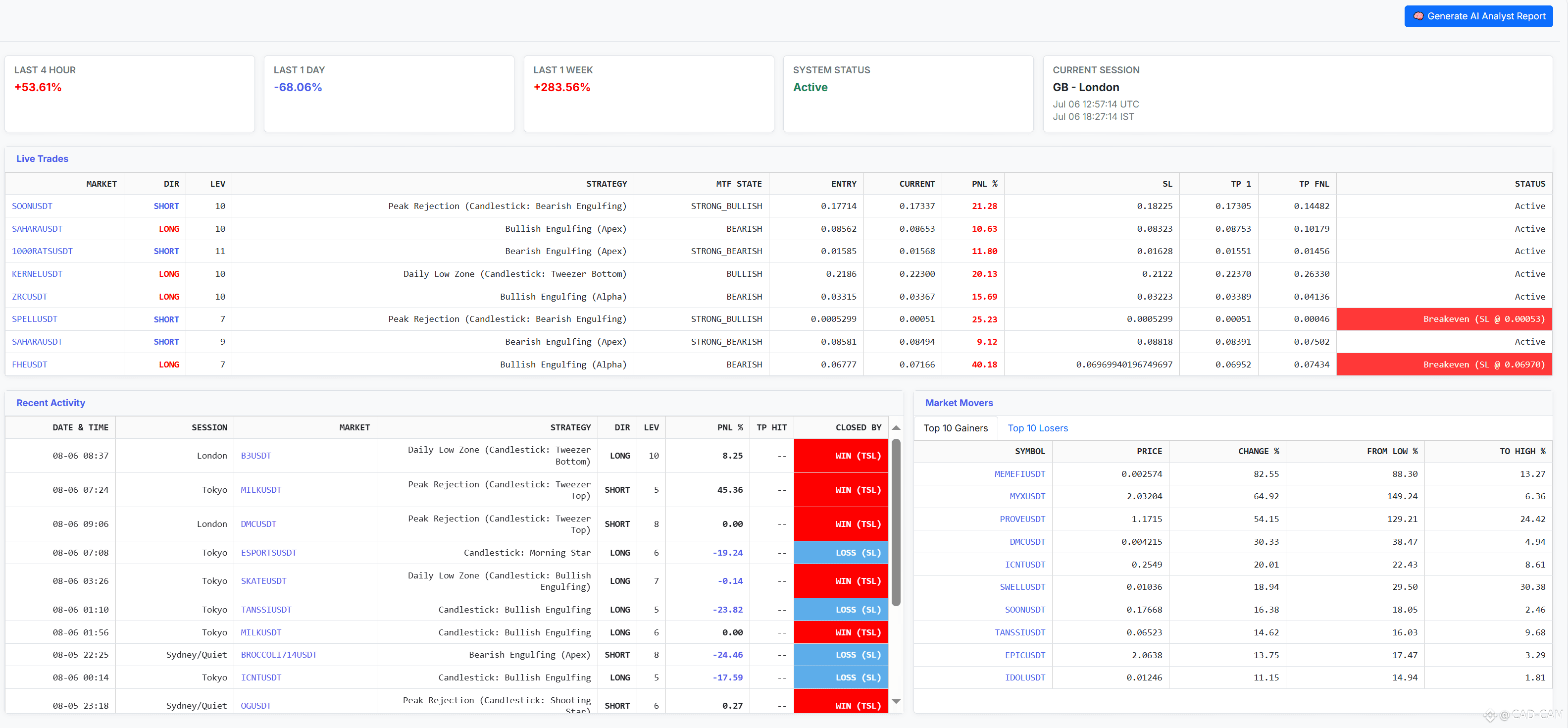
Task: Open the SOONUSDT live trade link
Action: pos(32,206)
